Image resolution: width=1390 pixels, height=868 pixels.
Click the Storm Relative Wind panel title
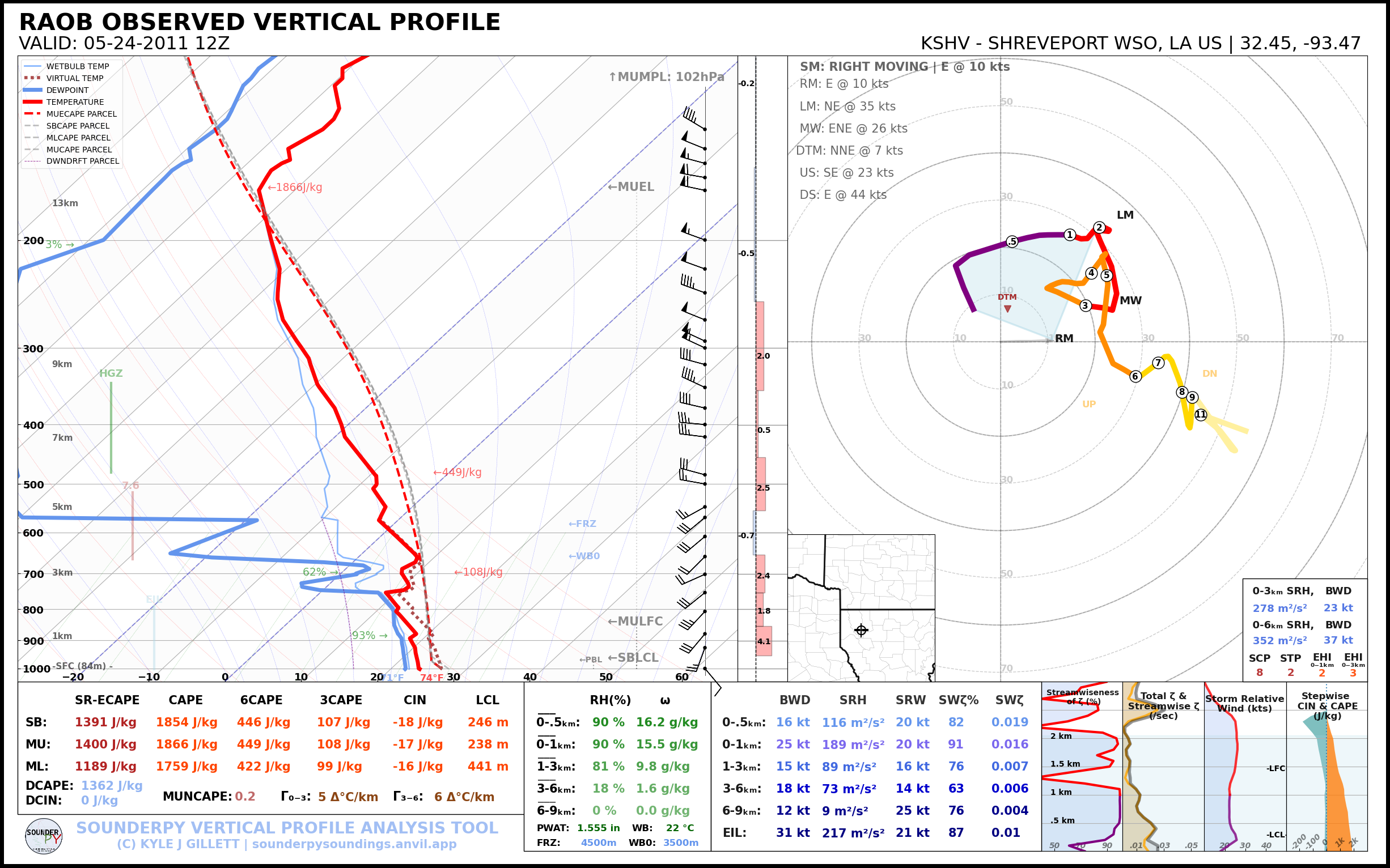pyautogui.click(x=1244, y=703)
